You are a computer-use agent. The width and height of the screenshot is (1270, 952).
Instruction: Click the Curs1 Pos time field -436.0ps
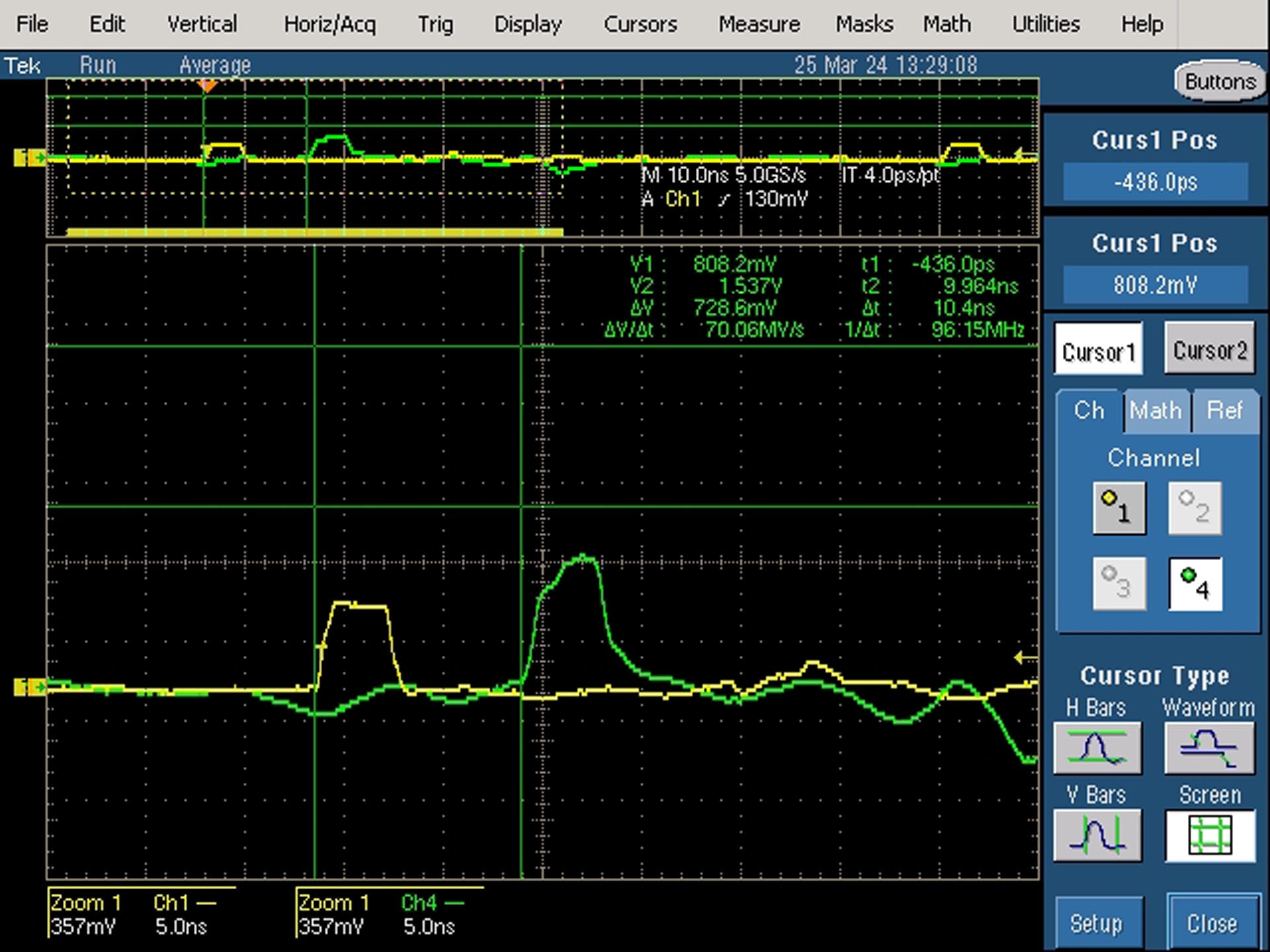[1156, 182]
